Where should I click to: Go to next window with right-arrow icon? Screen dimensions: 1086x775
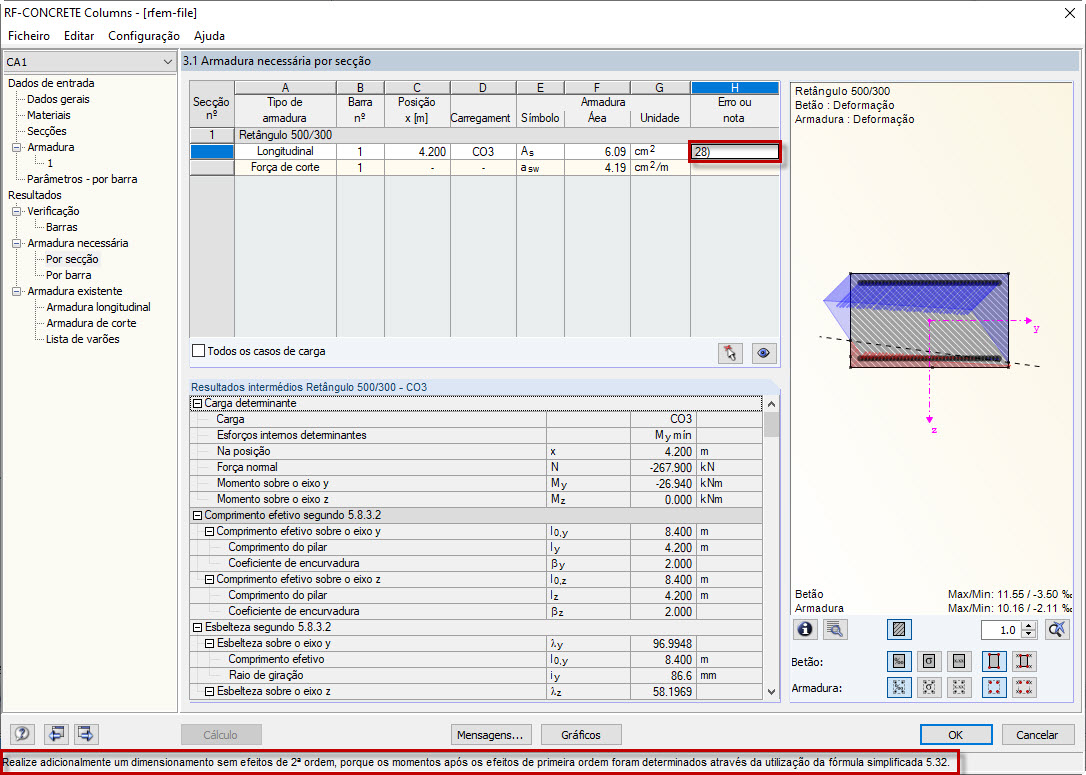pos(86,733)
